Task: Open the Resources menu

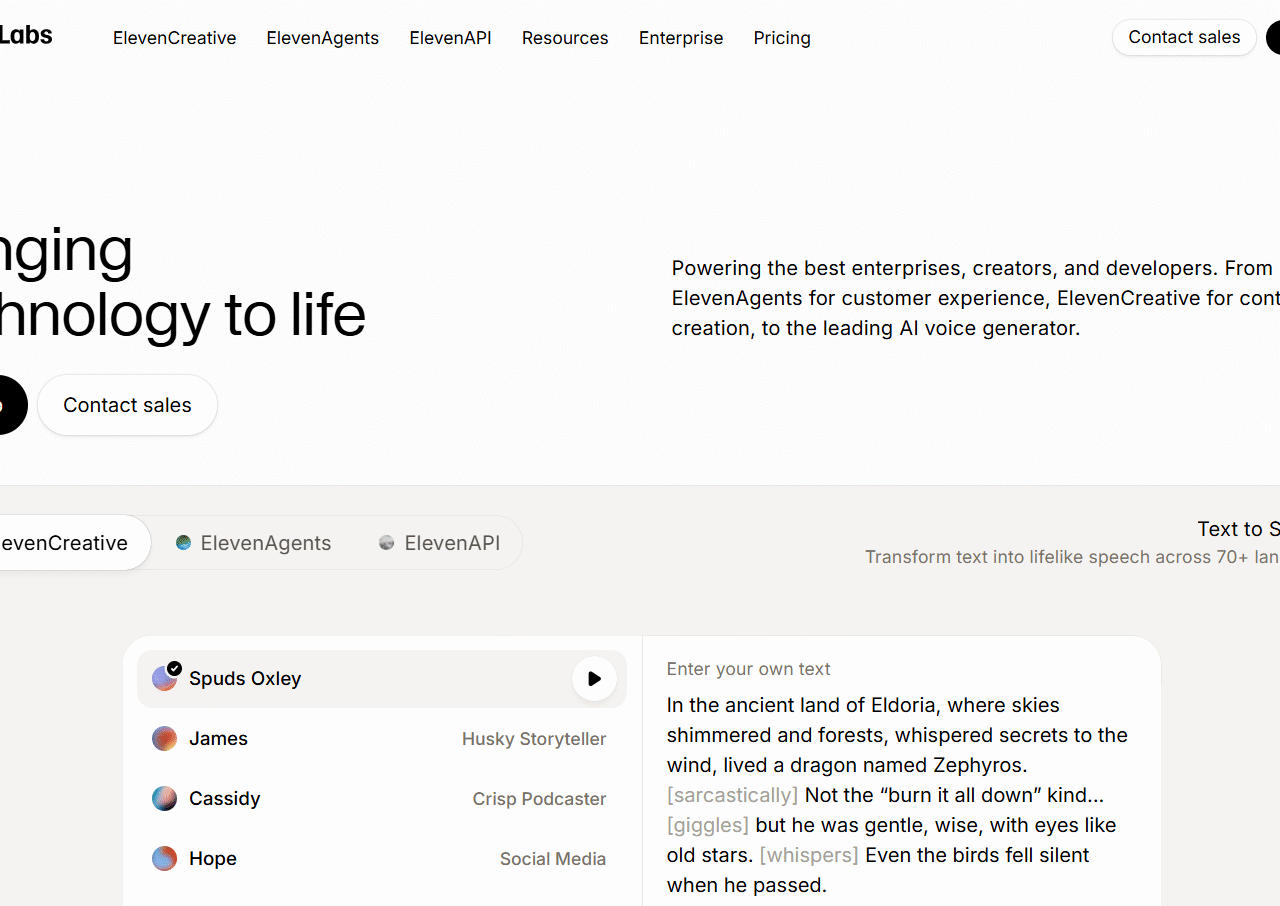Action: click(564, 37)
